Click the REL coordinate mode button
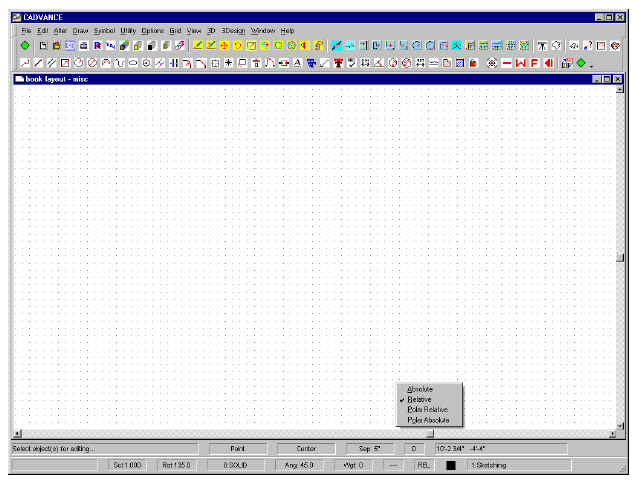 pos(424,465)
